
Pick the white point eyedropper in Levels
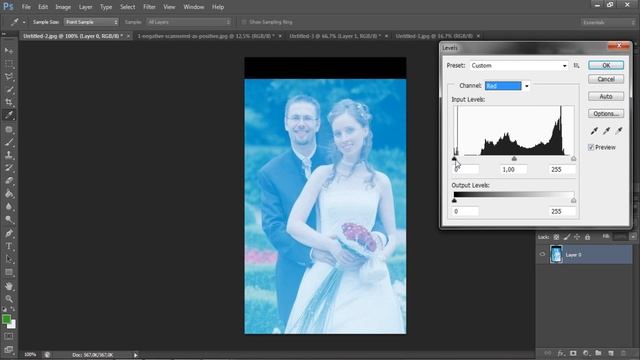point(619,131)
